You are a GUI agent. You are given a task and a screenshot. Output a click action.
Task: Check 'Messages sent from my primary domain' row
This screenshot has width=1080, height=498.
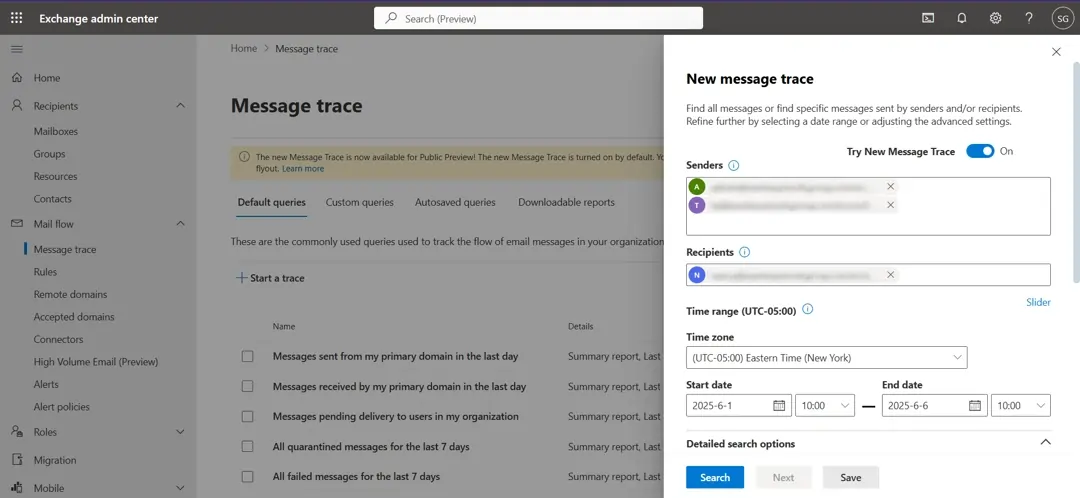point(247,356)
